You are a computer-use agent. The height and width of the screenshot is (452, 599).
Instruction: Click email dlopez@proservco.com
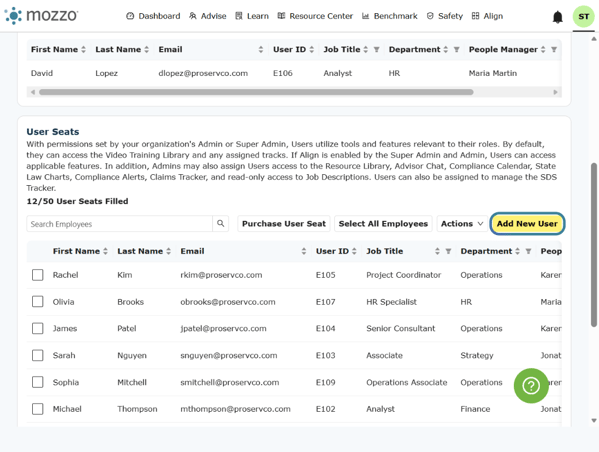click(x=203, y=73)
